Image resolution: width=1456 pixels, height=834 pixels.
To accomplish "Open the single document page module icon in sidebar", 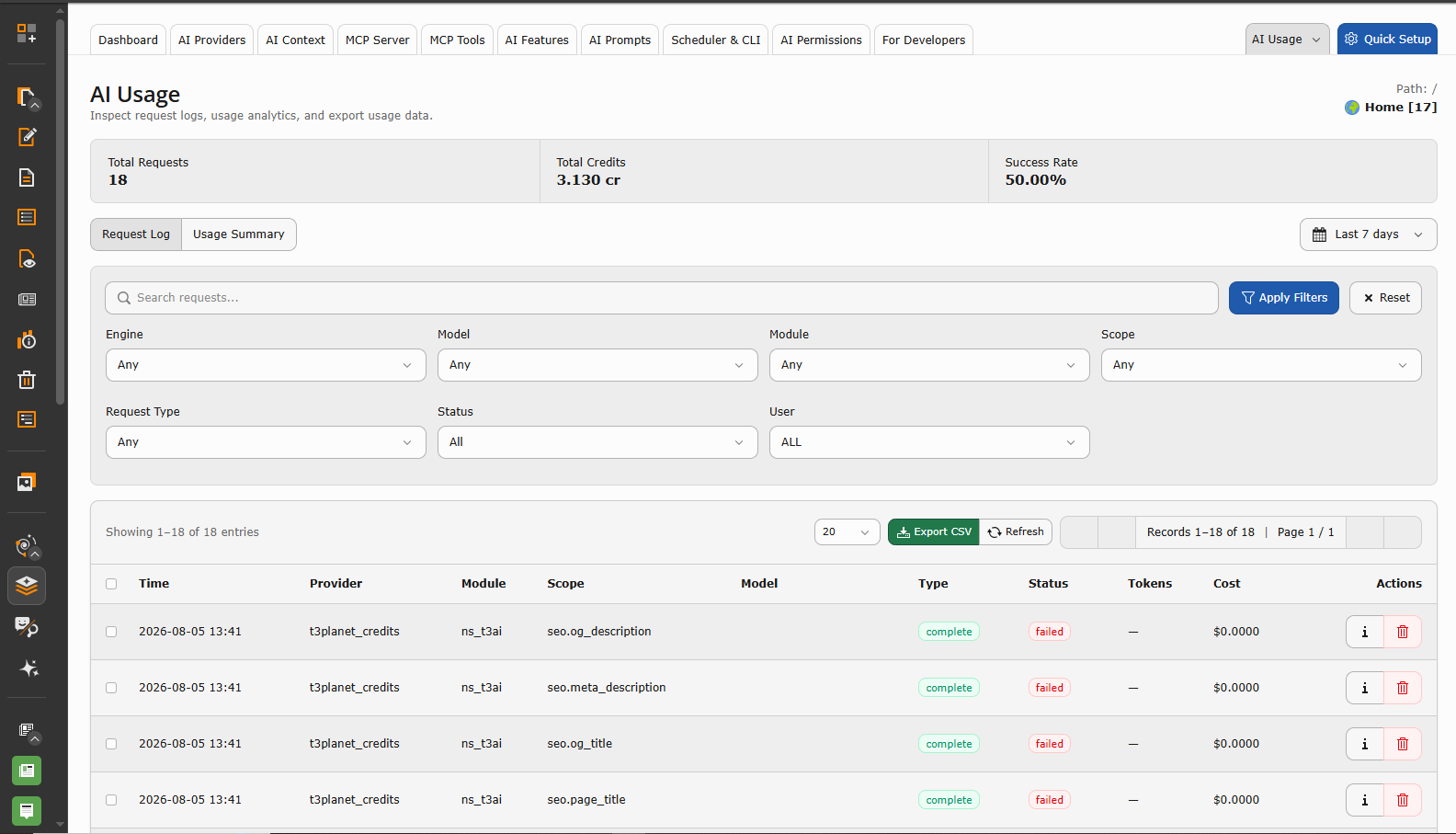I will click(x=27, y=177).
